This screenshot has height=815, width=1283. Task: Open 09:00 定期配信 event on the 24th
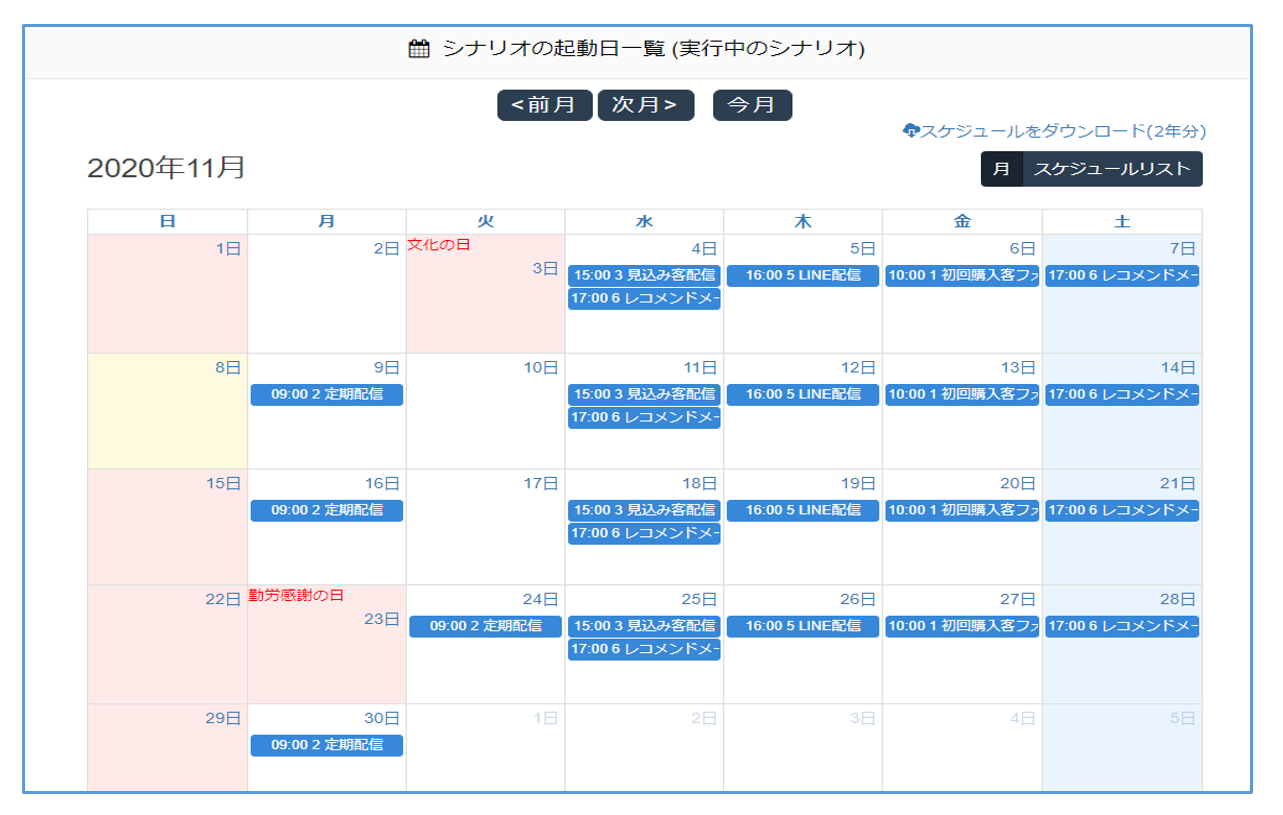[x=486, y=627]
